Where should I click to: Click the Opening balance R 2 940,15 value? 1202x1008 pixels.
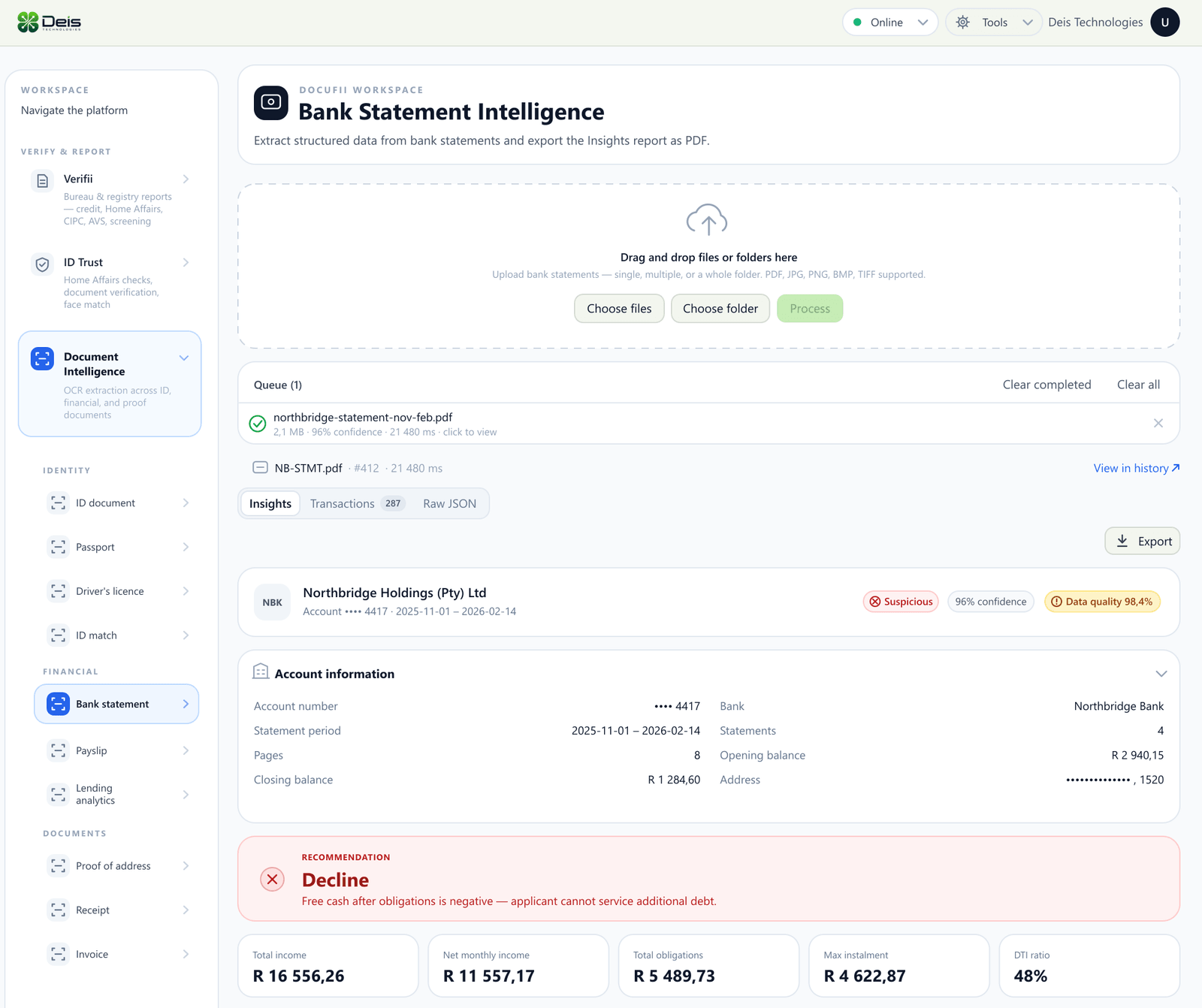coord(1137,755)
